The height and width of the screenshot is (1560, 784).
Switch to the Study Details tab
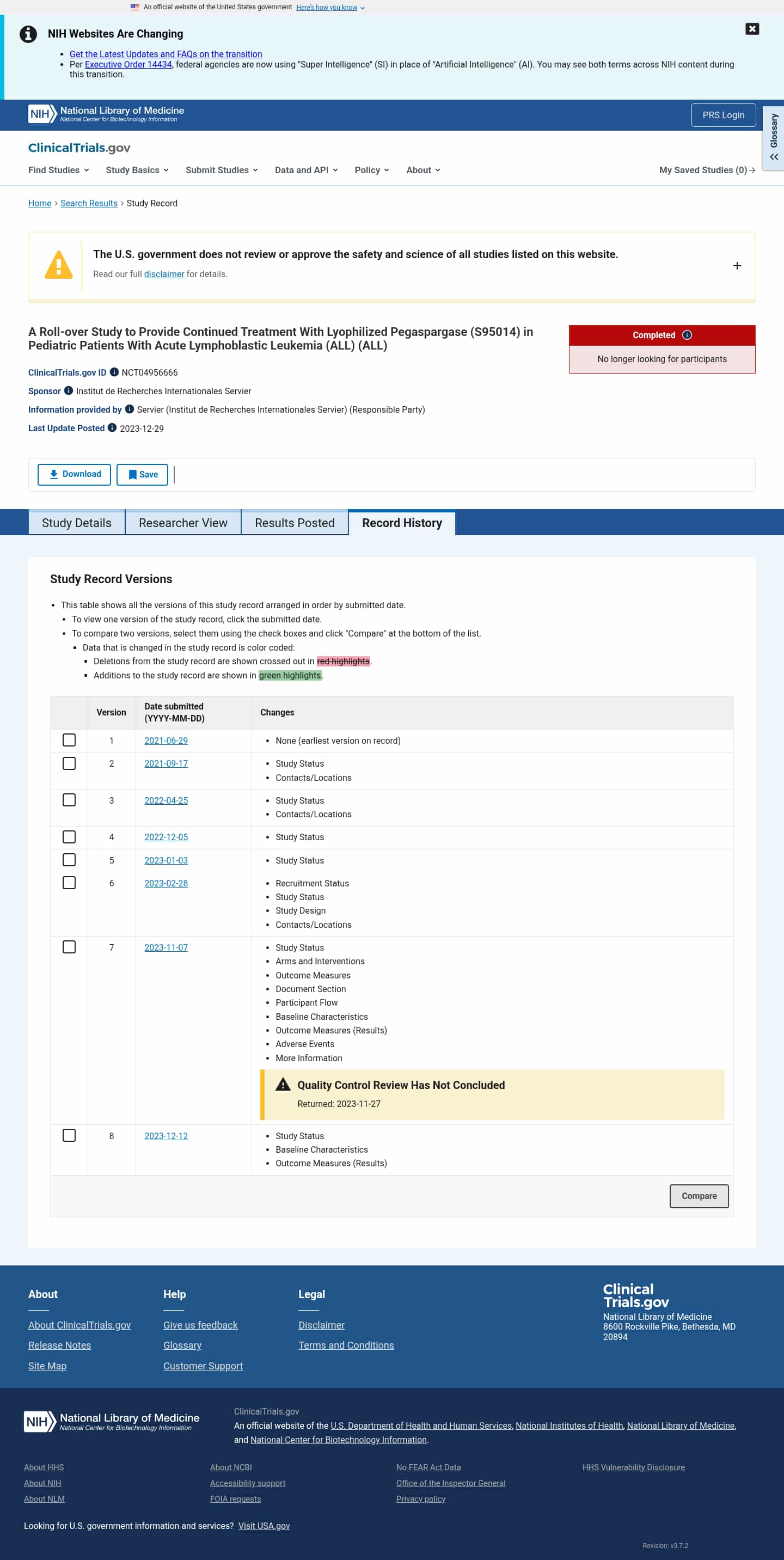(76, 523)
